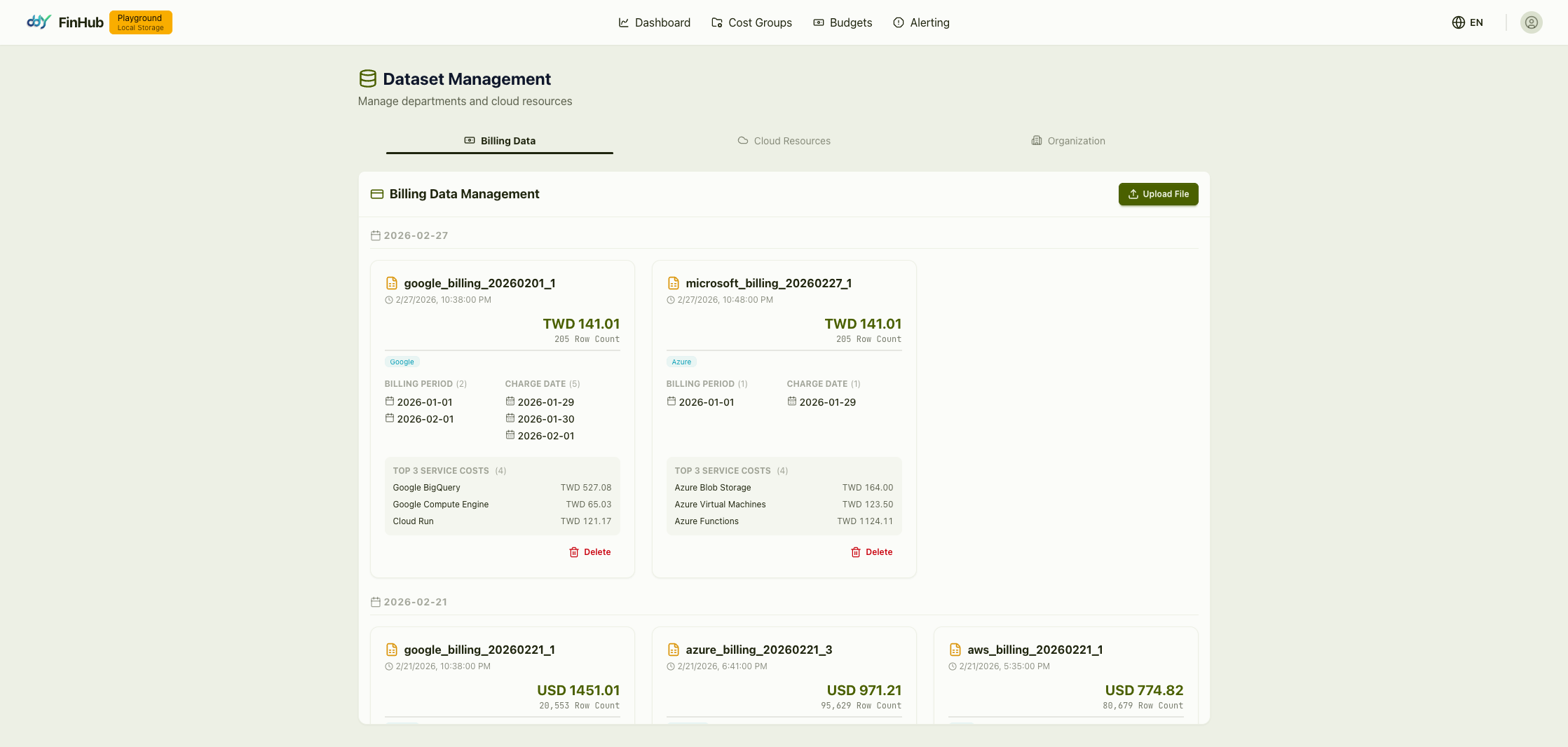
Task: Click the file icon on aws_billing_20260221_1 card
Action: tap(954, 650)
